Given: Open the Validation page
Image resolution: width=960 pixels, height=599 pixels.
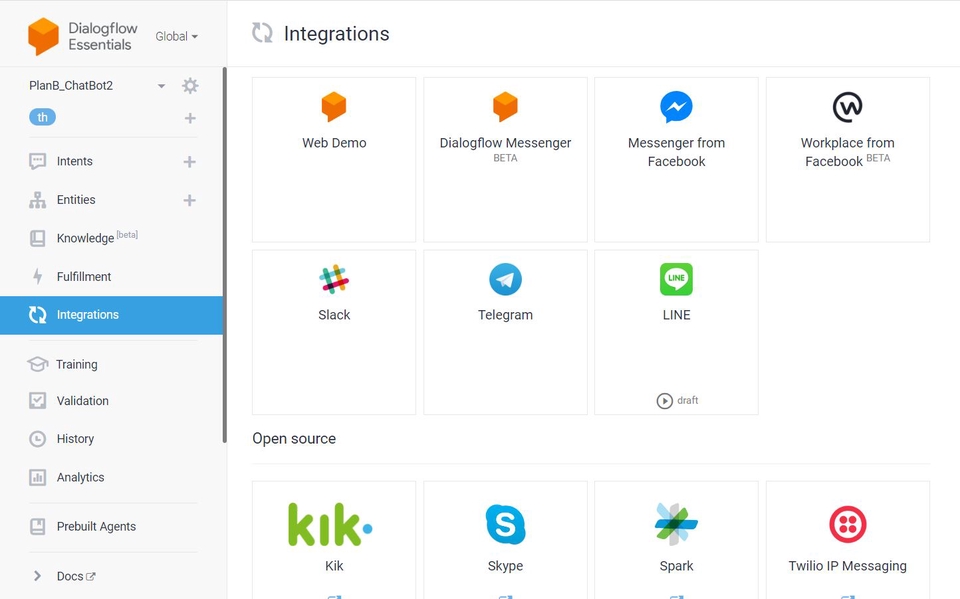Looking at the screenshot, I should pyautogui.click(x=83, y=401).
